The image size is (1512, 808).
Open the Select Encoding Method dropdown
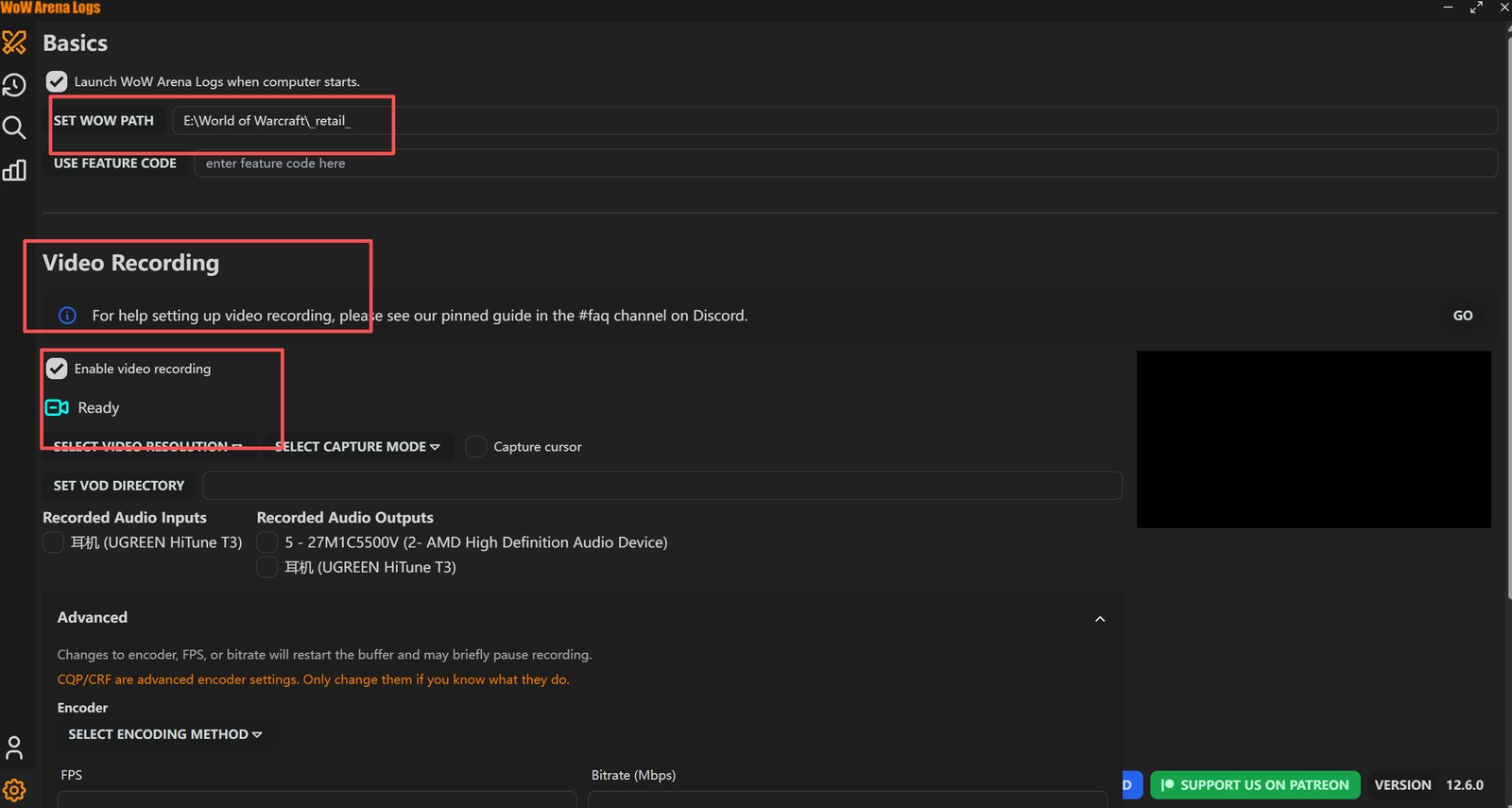tap(165, 734)
